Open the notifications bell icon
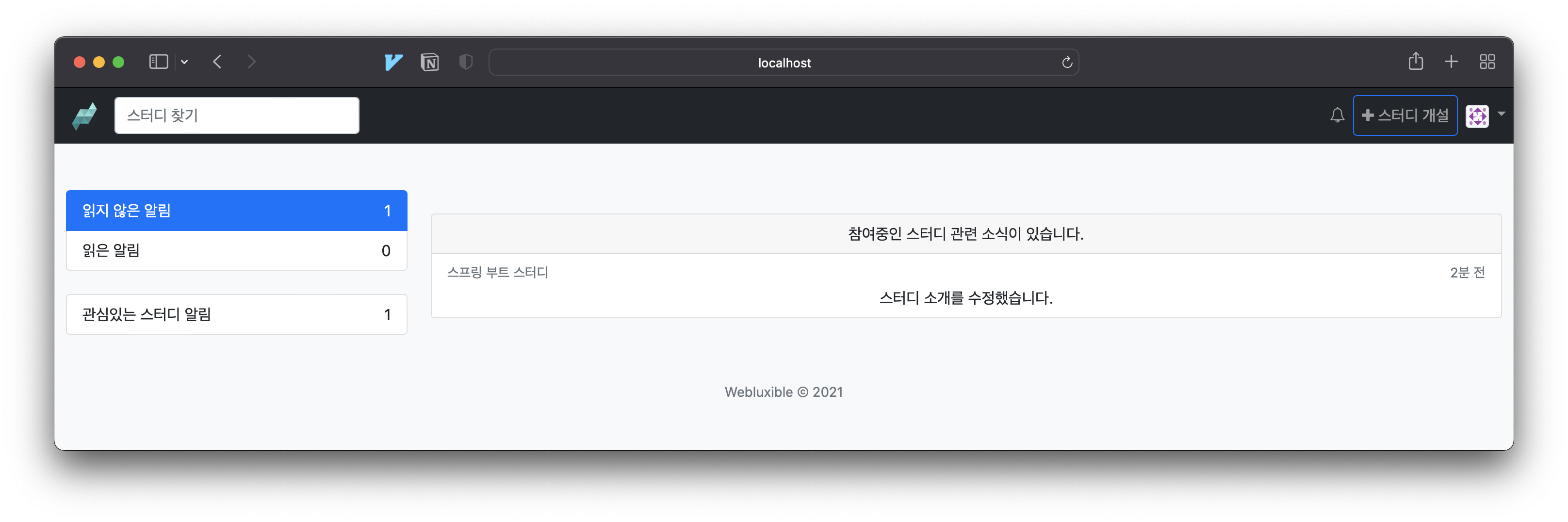 pos(1337,115)
